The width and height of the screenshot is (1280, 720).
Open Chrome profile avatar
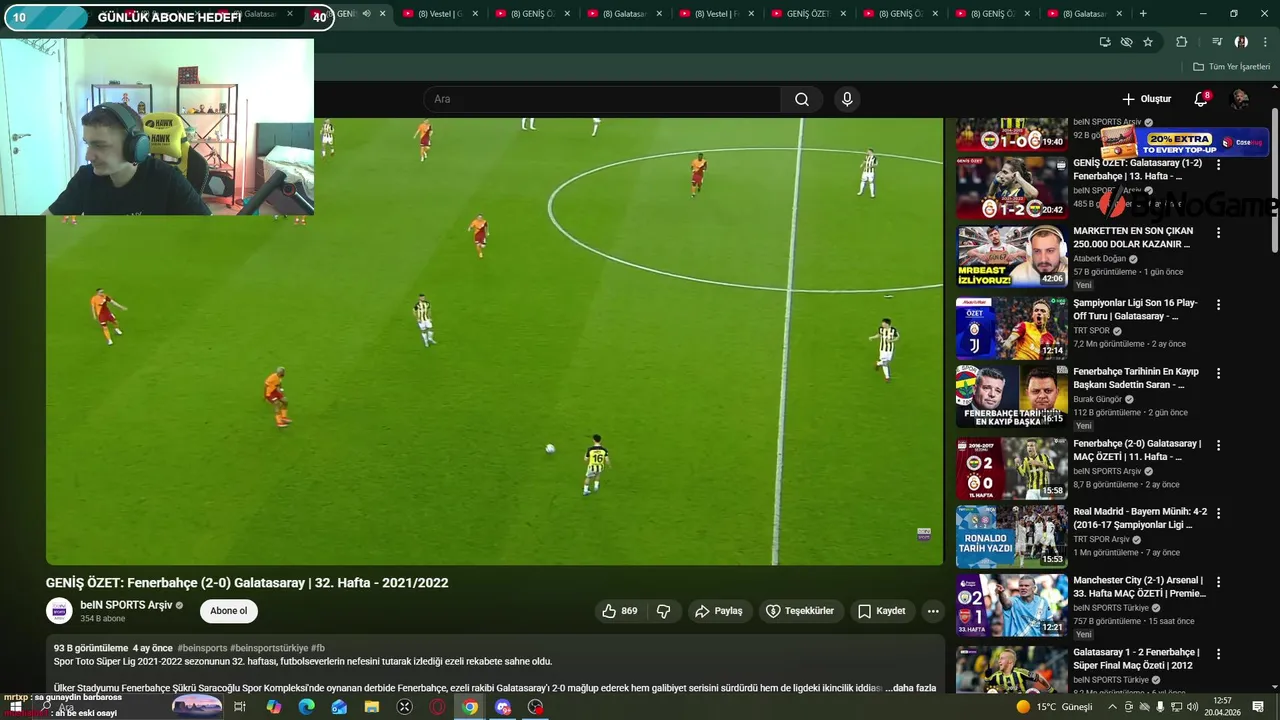[1241, 42]
